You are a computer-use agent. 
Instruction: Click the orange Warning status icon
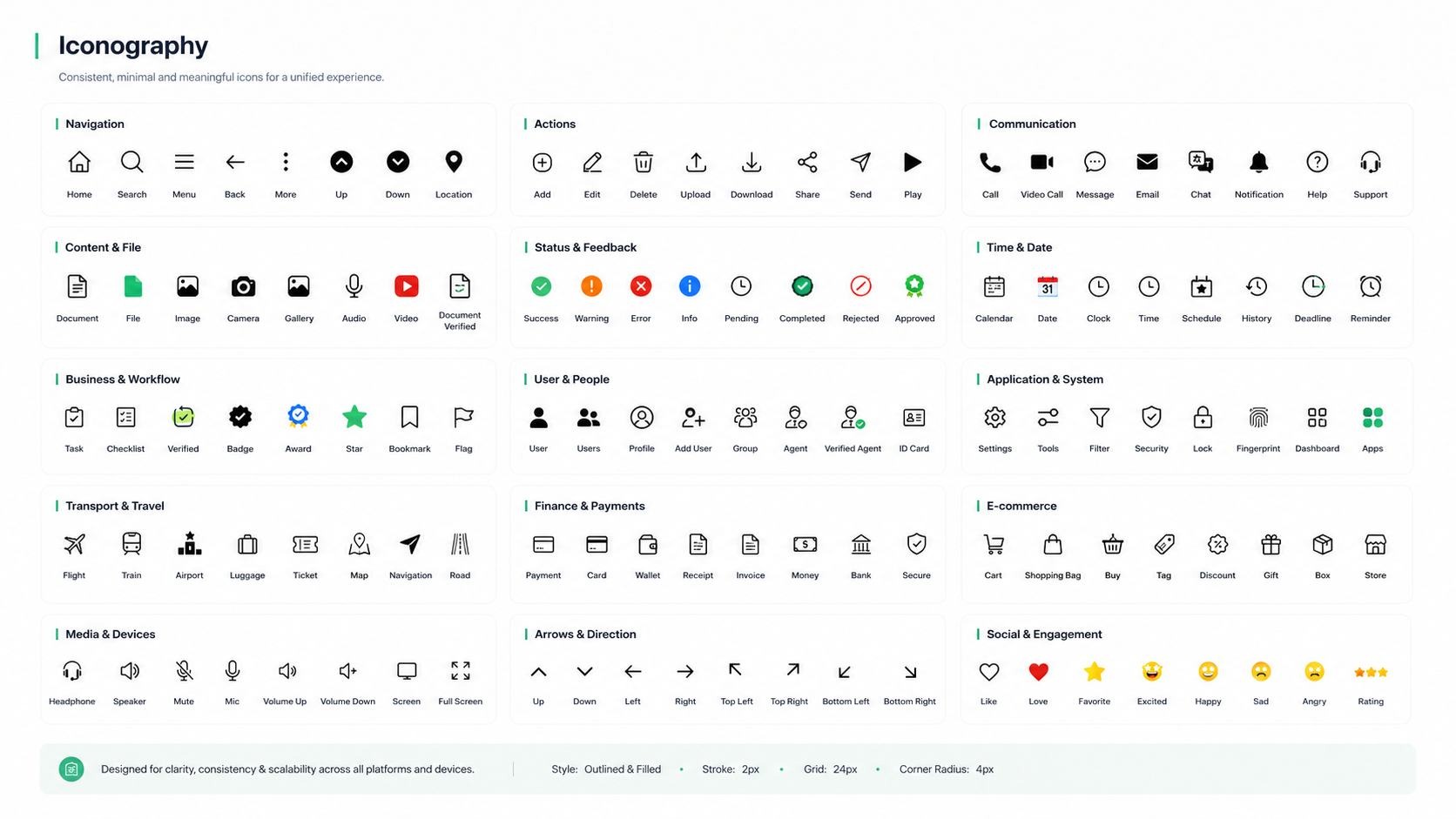(591, 286)
